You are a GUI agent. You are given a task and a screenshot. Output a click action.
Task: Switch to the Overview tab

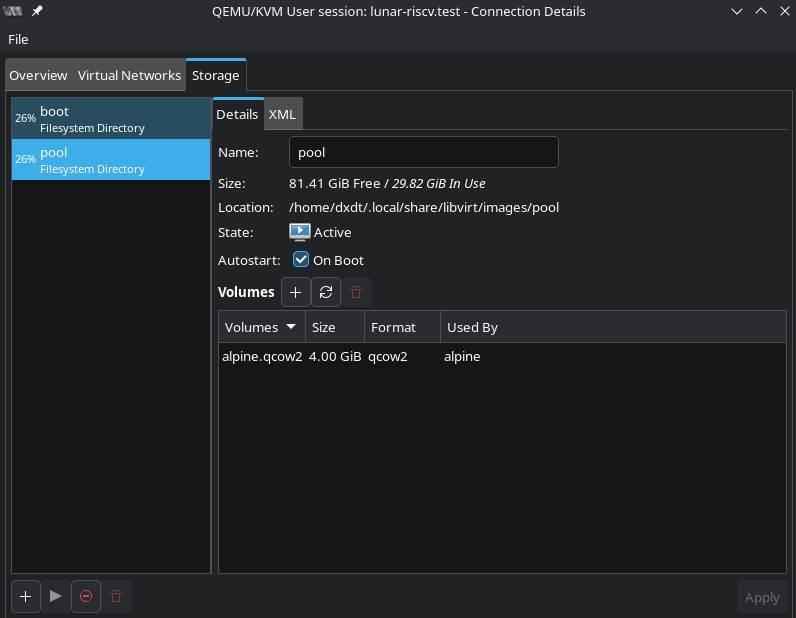pos(38,75)
